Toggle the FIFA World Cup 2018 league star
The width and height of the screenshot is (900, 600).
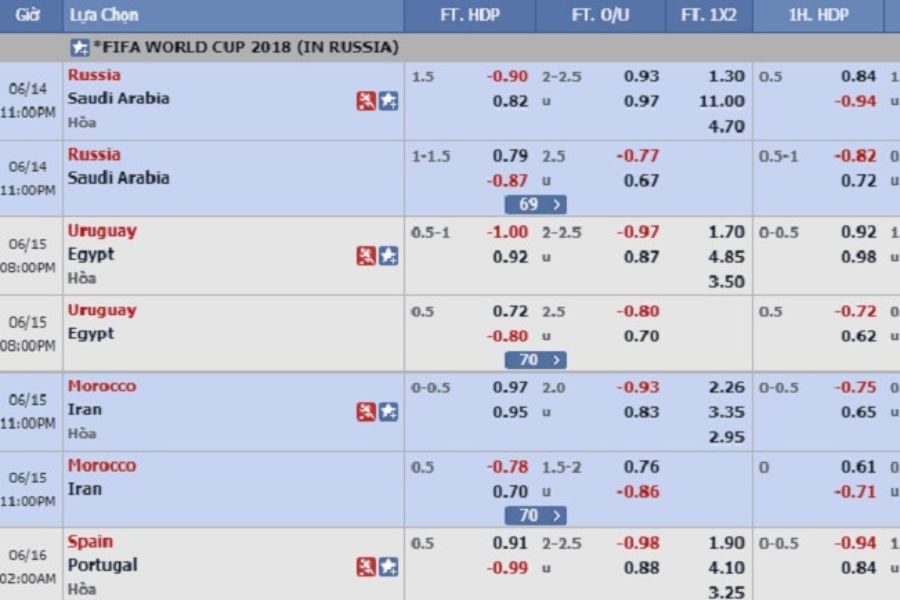(80, 48)
